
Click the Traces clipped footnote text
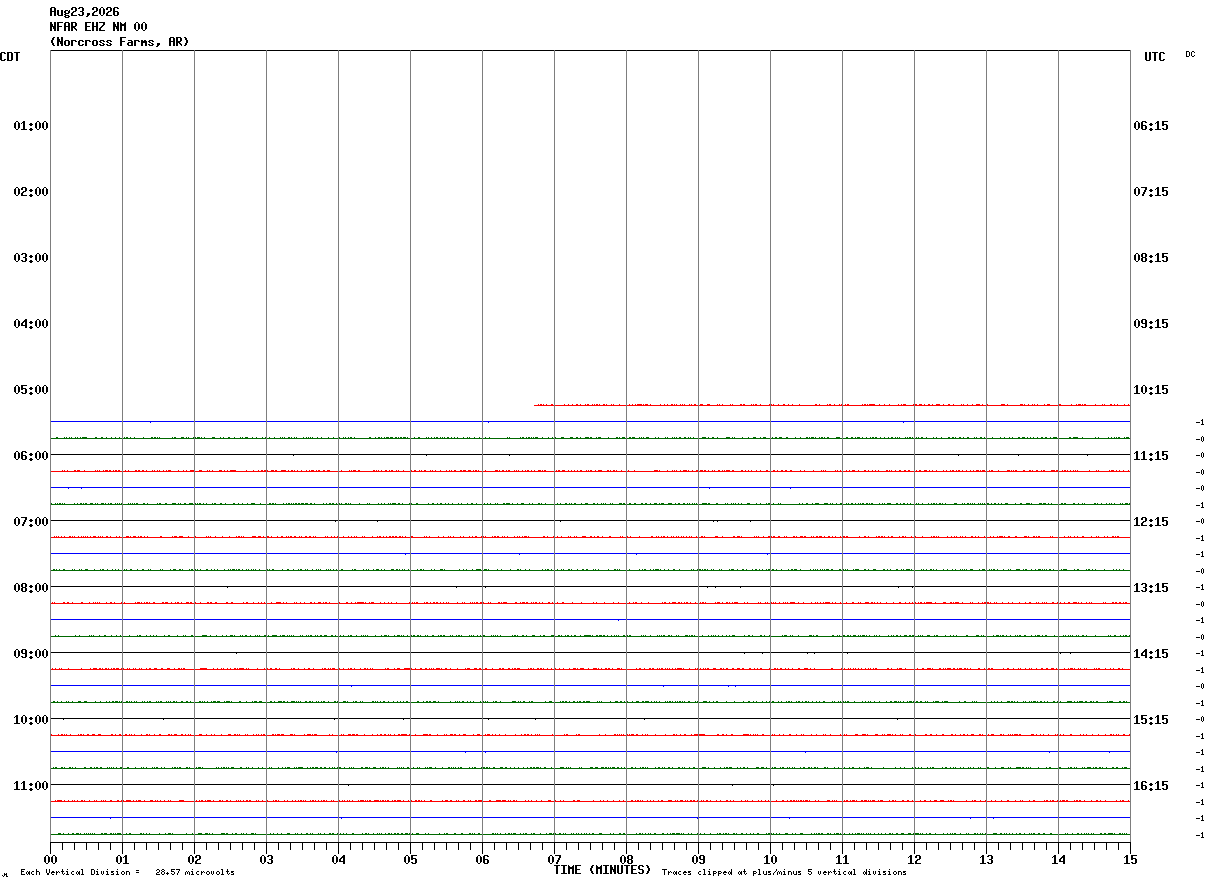[784, 873]
